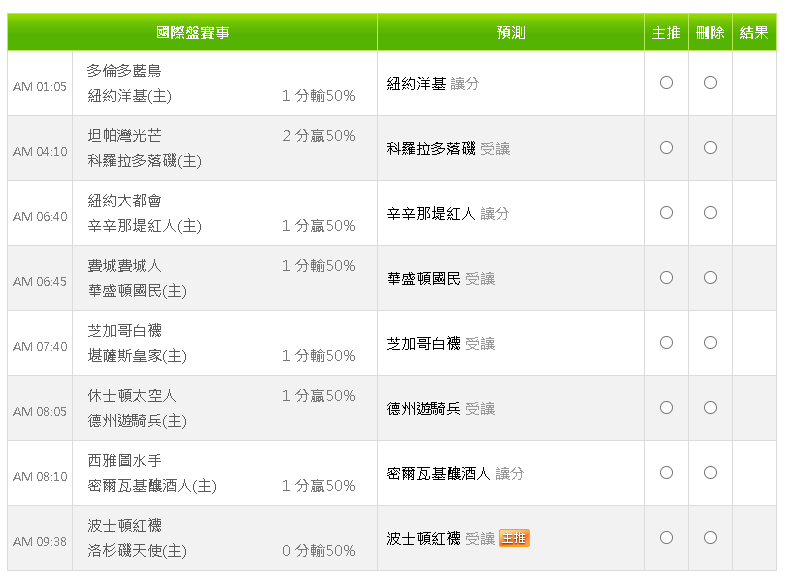Click handicap 1 分贏50% for 休士頓太空人
Viewport: 786px width, 579px height.
coord(319,396)
